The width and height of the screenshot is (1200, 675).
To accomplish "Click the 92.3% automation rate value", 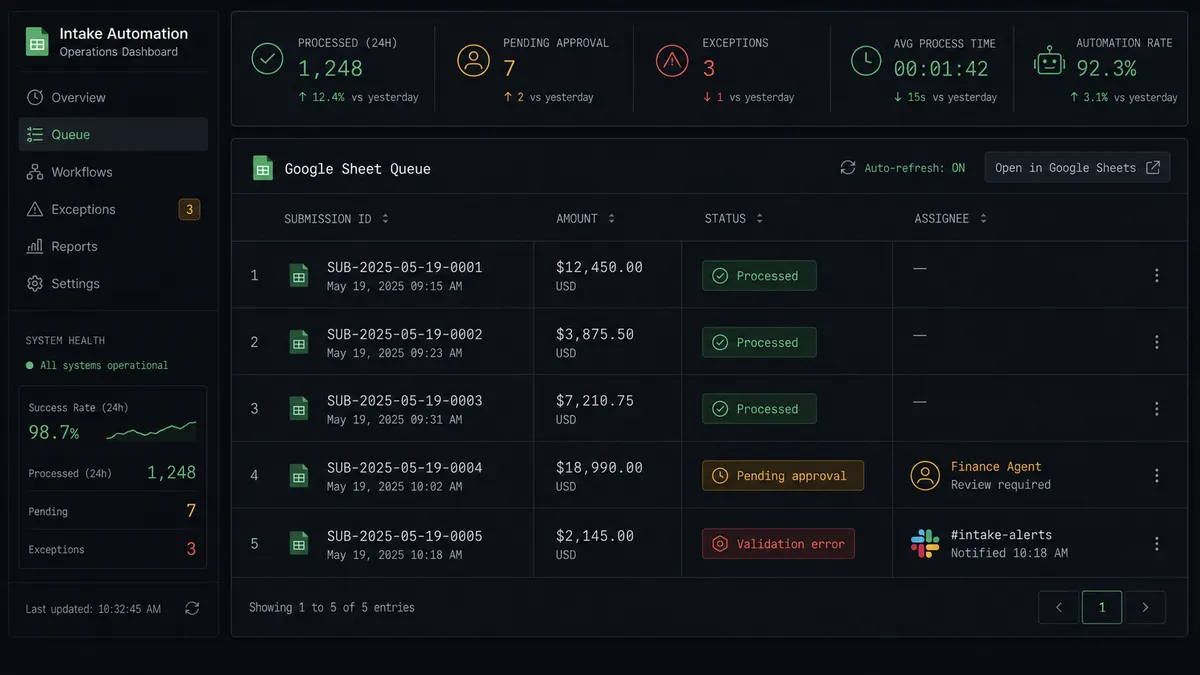I will click(x=1106, y=69).
